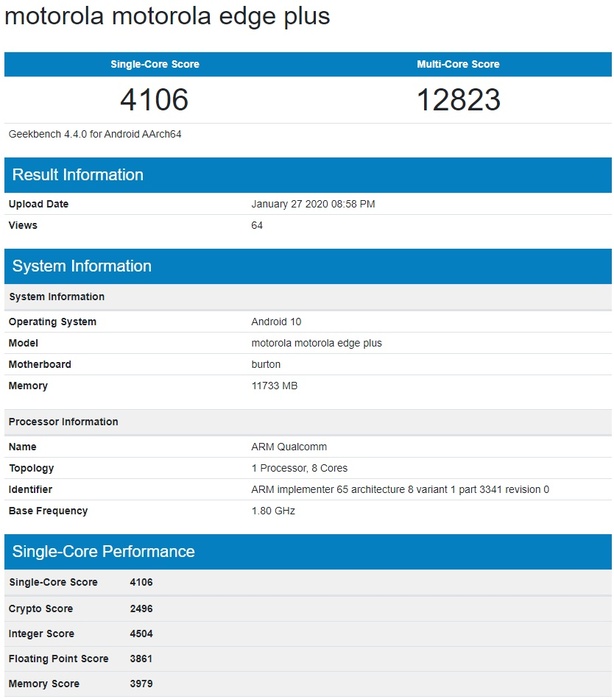Click the page title motorola edge plus

(167, 17)
